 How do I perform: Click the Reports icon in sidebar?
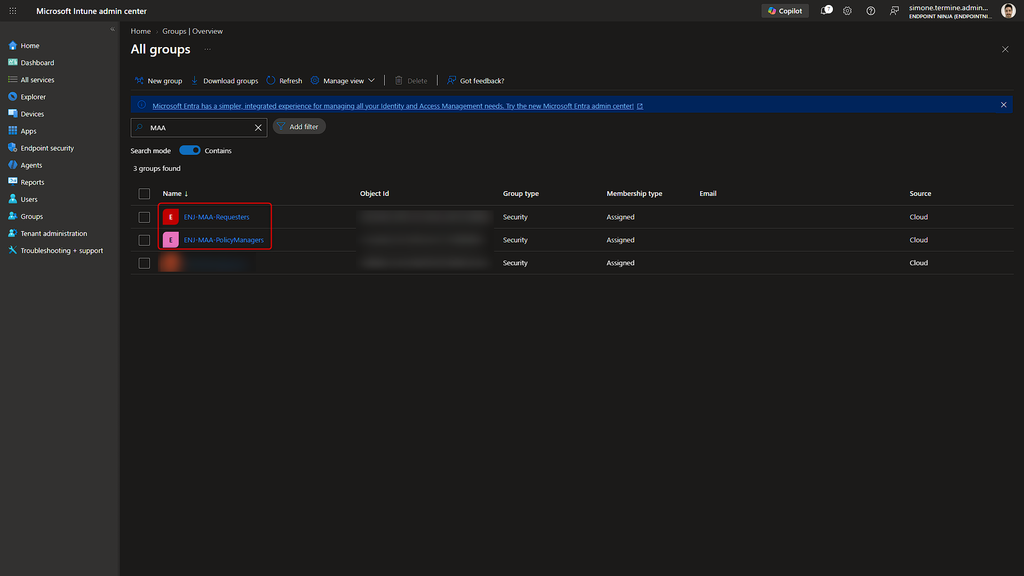pos(12,182)
